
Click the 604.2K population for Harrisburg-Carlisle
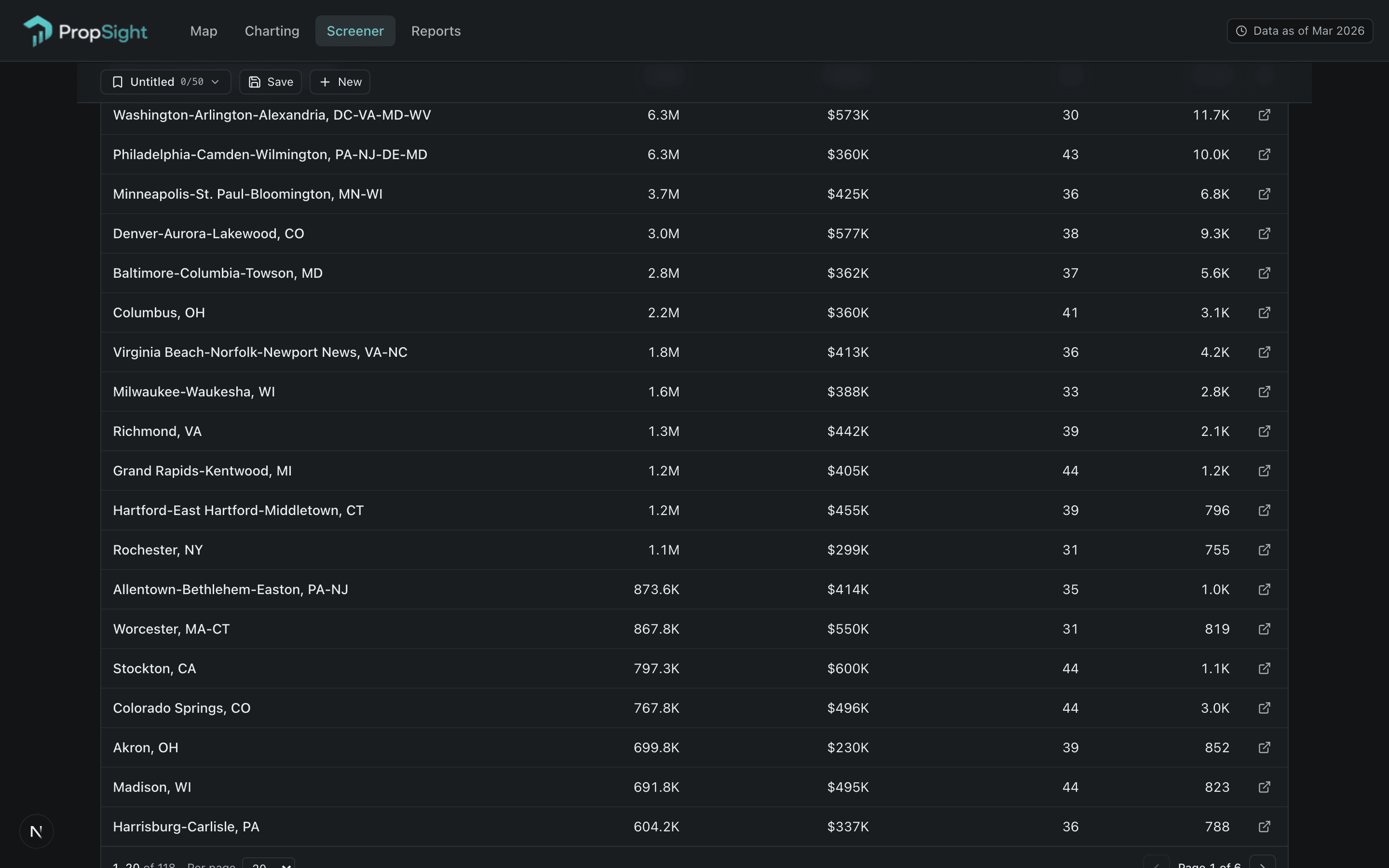pos(656,827)
